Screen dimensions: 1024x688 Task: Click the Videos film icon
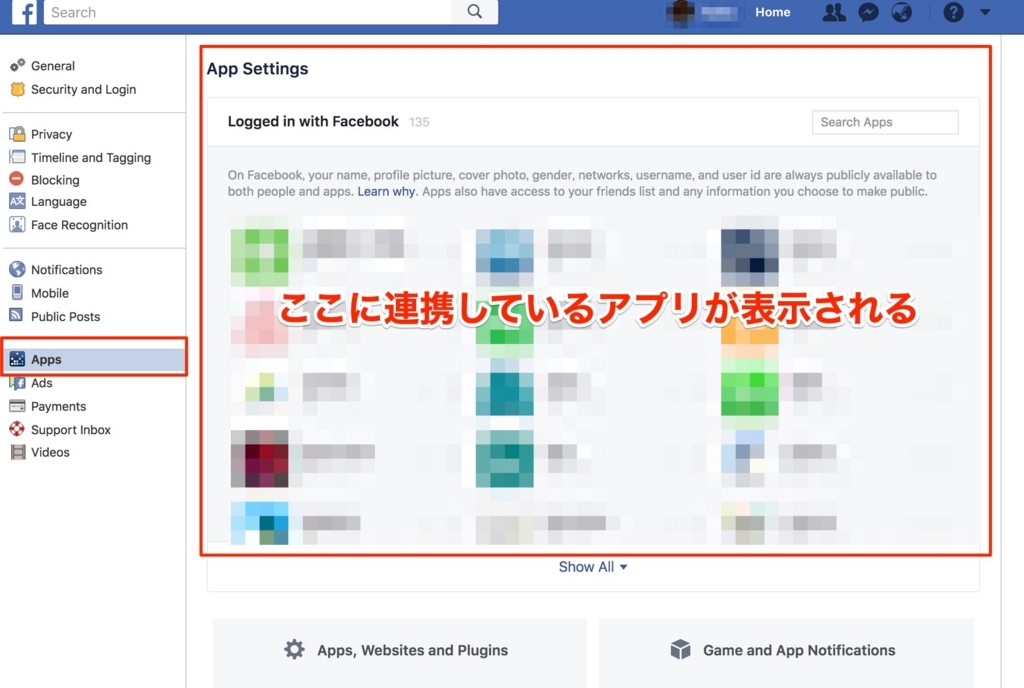click(x=18, y=452)
